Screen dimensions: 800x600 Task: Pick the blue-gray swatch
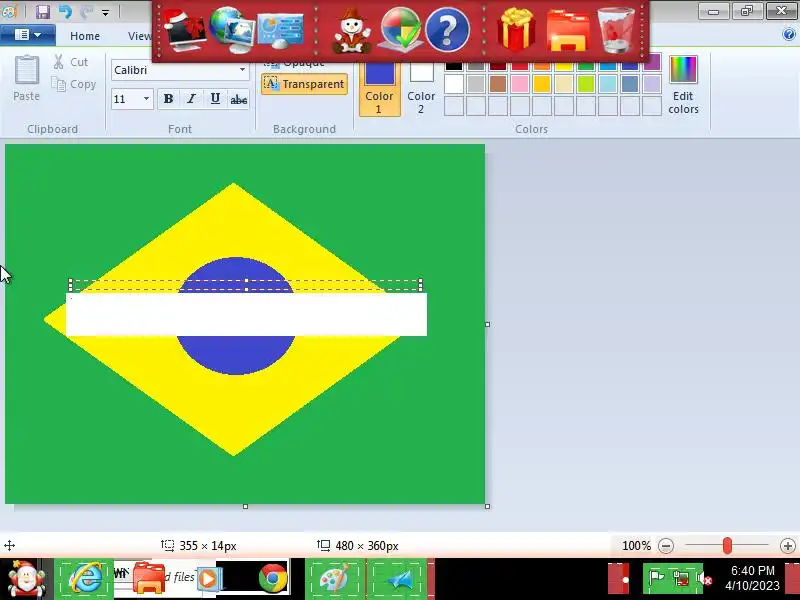[630, 84]
